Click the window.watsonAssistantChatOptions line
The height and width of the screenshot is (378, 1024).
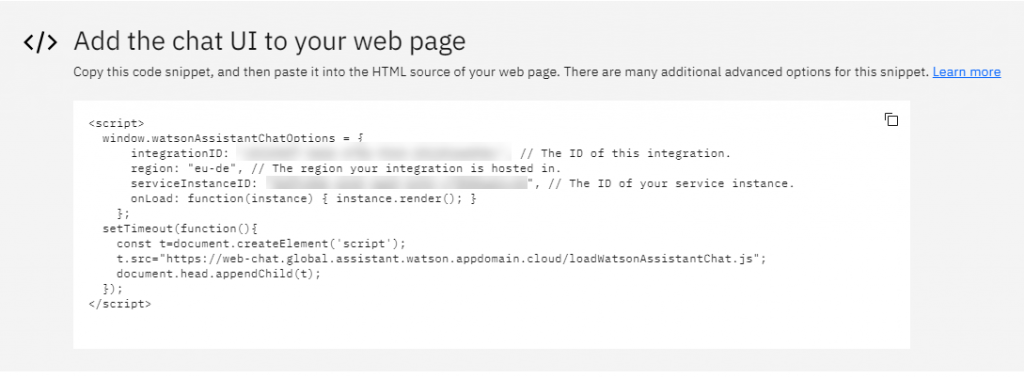click(232, 138)
